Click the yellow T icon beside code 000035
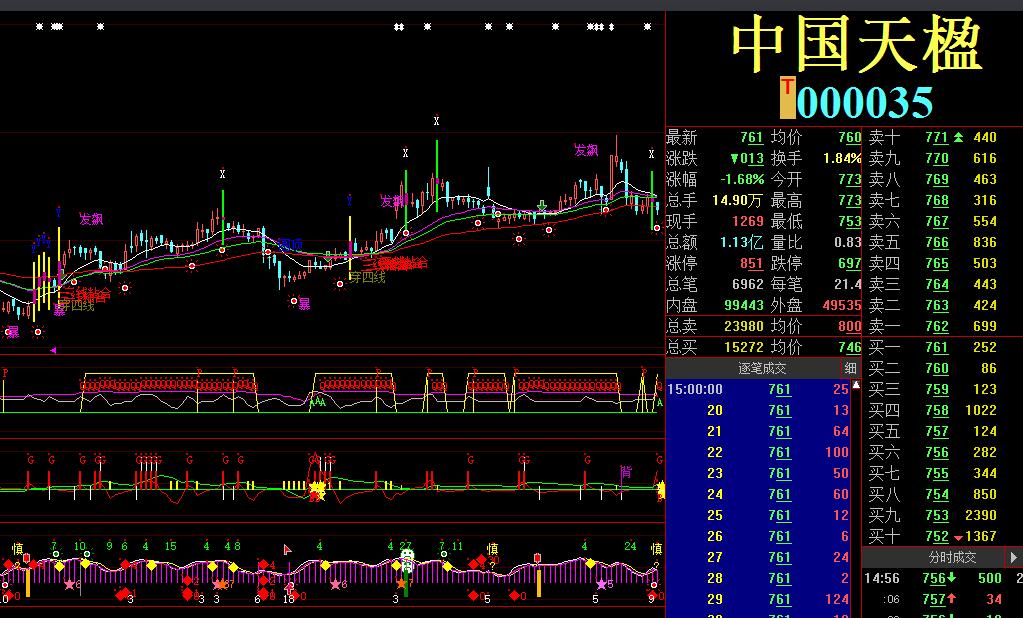The height and width of the screenshot is (618, 1023). [787, 99]
